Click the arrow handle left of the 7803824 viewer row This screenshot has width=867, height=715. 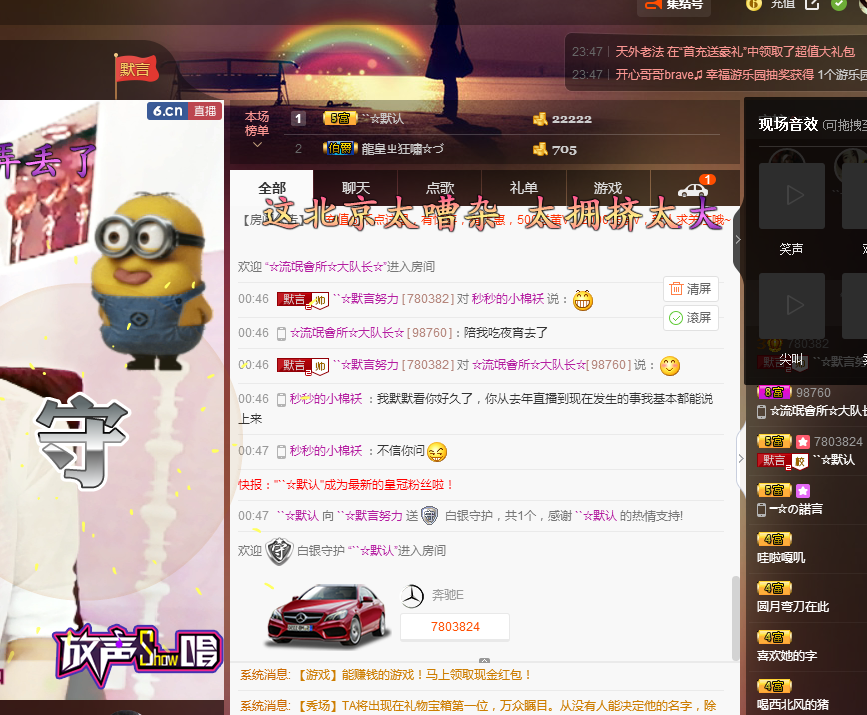coord(741,458)
